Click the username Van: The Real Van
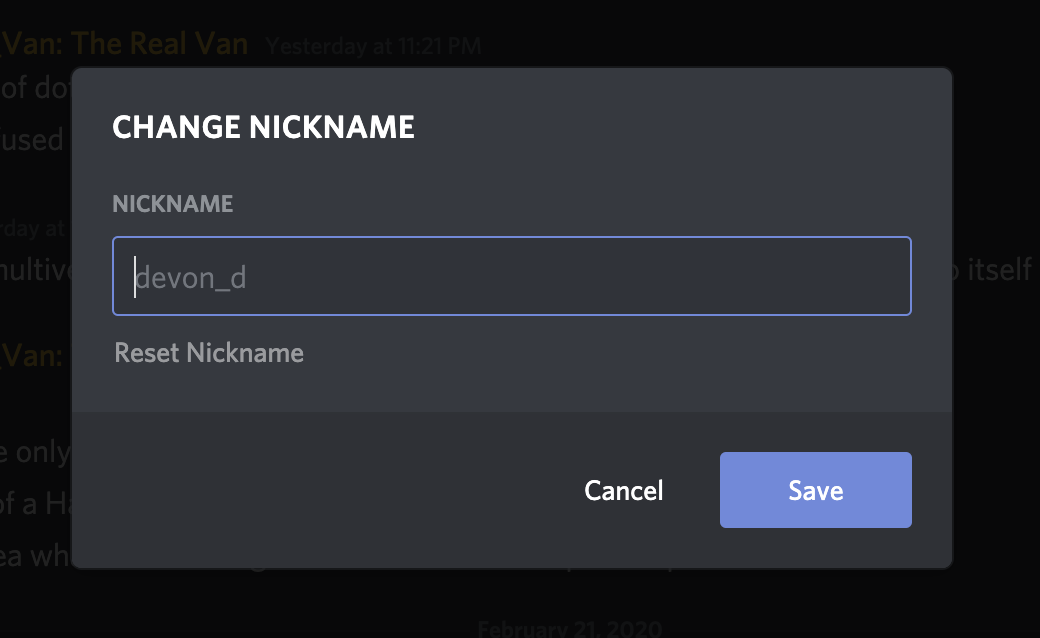Viewport: 1040px width, 638px height. pos(123,44)
